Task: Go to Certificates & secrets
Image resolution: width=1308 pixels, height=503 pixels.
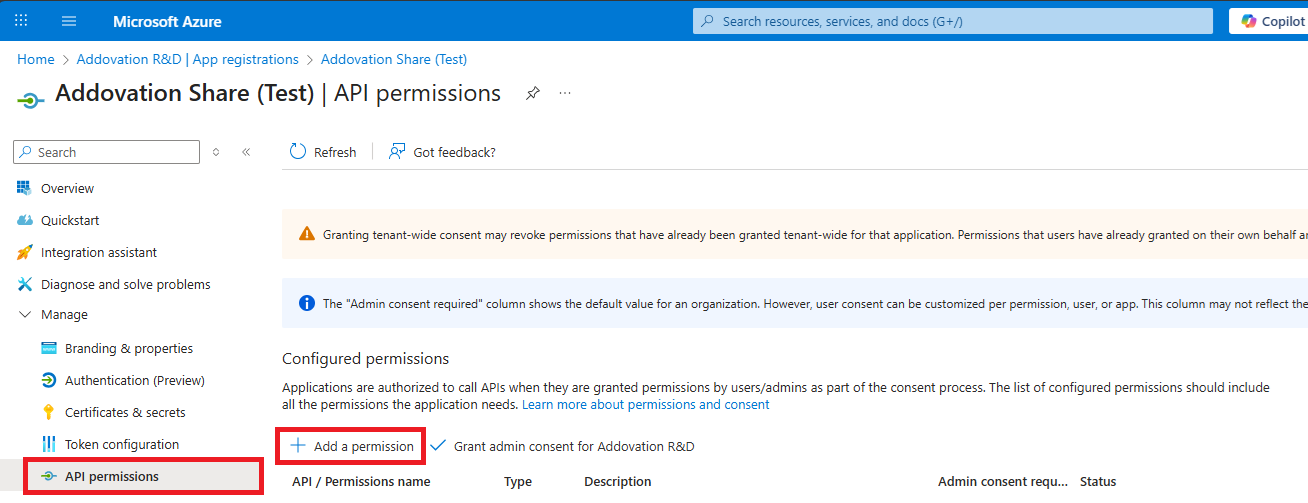Action: point(125,412)
